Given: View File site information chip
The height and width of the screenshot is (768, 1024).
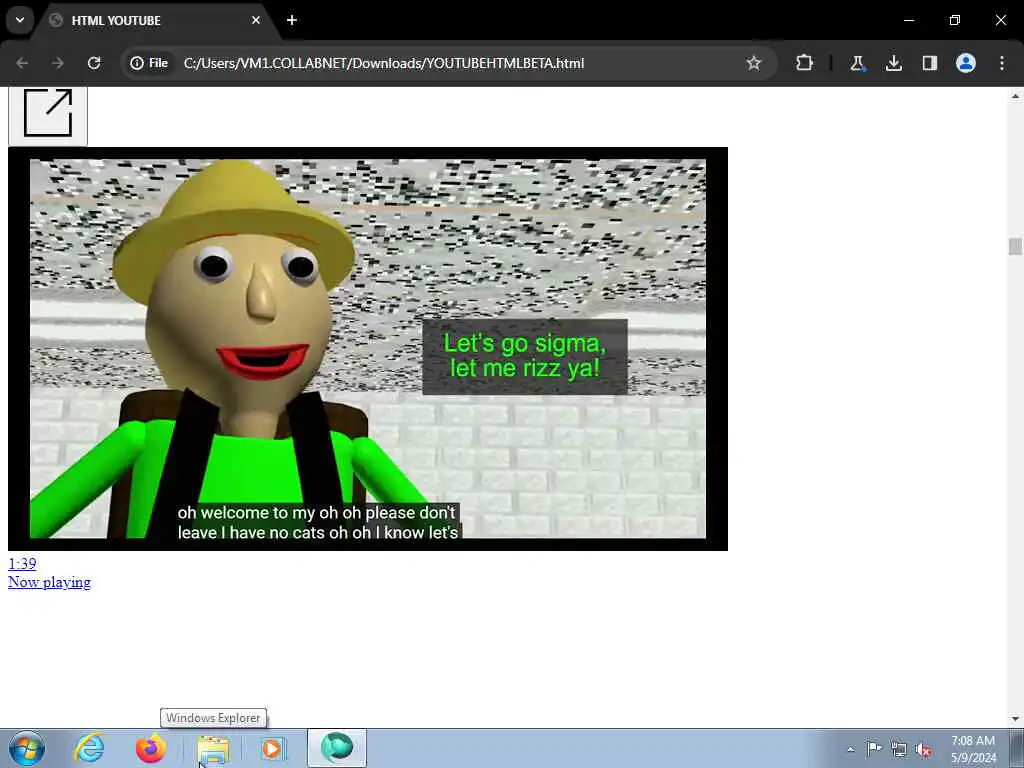Looking at the screenshot, I should tap(150, 63).
